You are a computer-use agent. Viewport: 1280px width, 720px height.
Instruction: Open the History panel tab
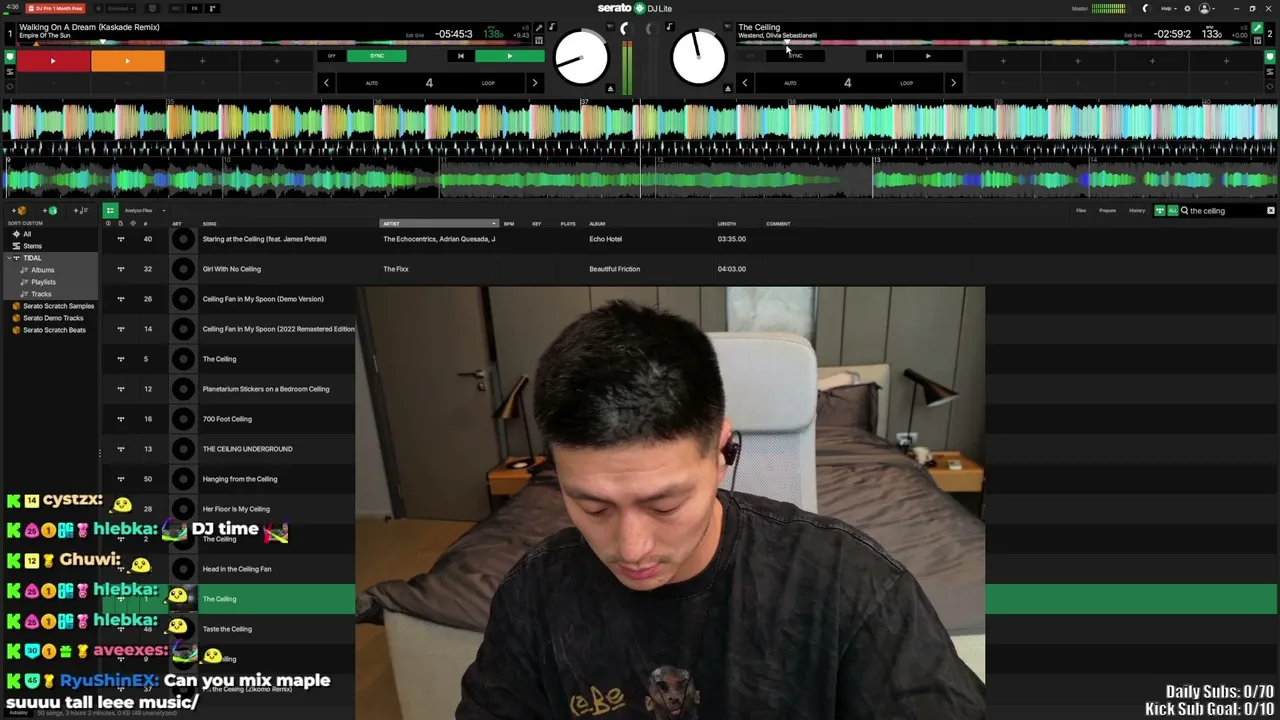click(x=1137, y=211)
